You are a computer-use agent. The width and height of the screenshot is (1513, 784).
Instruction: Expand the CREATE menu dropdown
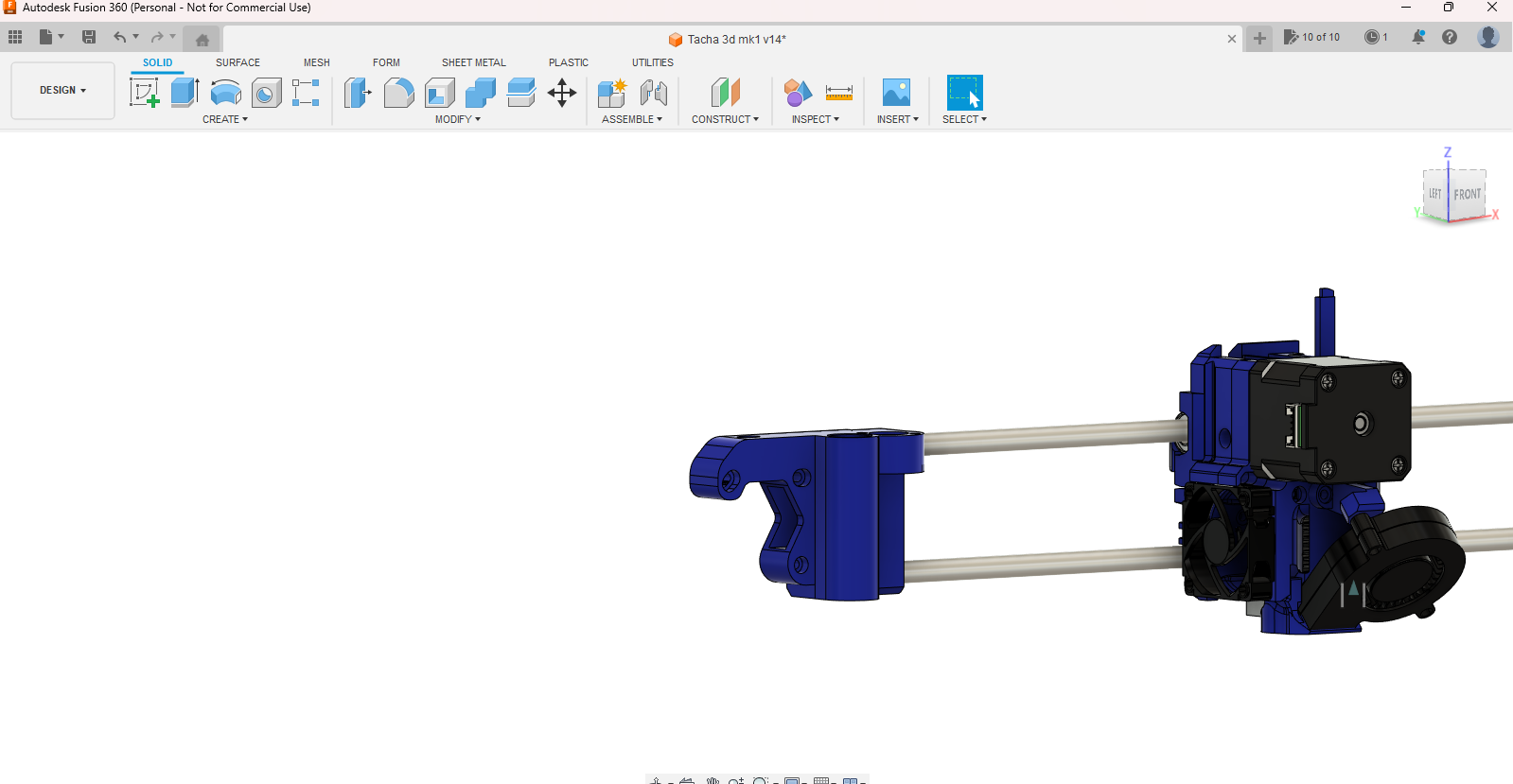tap(225, 120)
